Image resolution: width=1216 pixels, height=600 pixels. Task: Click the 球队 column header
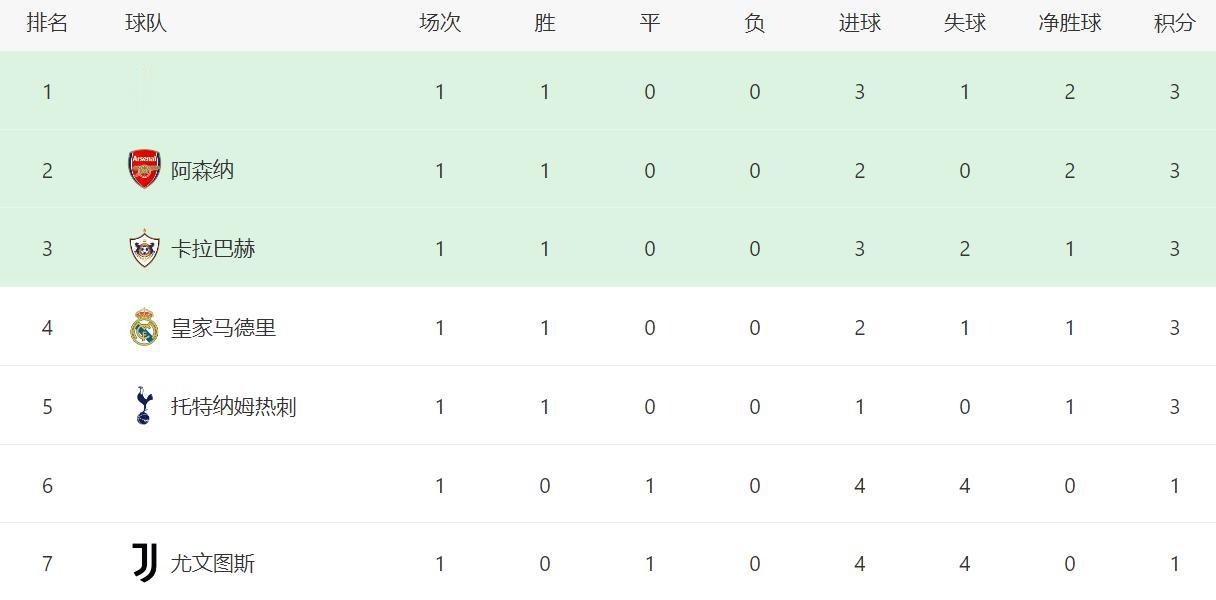146,23
